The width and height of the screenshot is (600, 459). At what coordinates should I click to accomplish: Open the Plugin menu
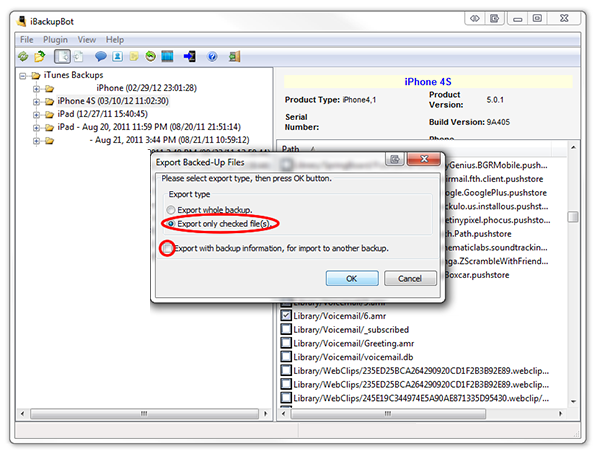pyautogui.click(x=55, y=38)
